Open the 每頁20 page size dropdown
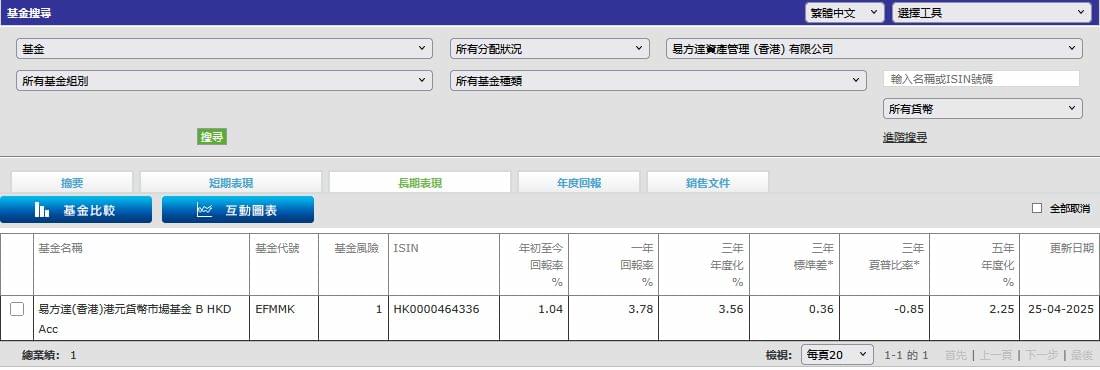The width and height of the screenshot is (1100, 370). tap(838, 355)
